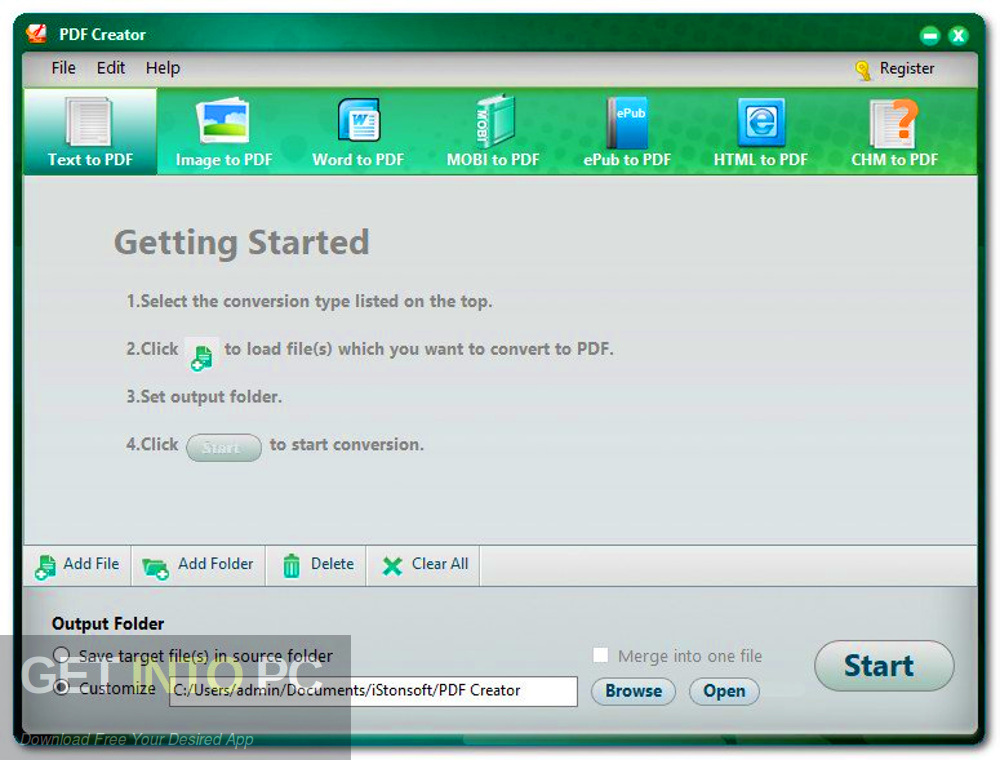Click the Register link
The image size is (1000, 760).
pyautogui.click(x=906, y=68)
